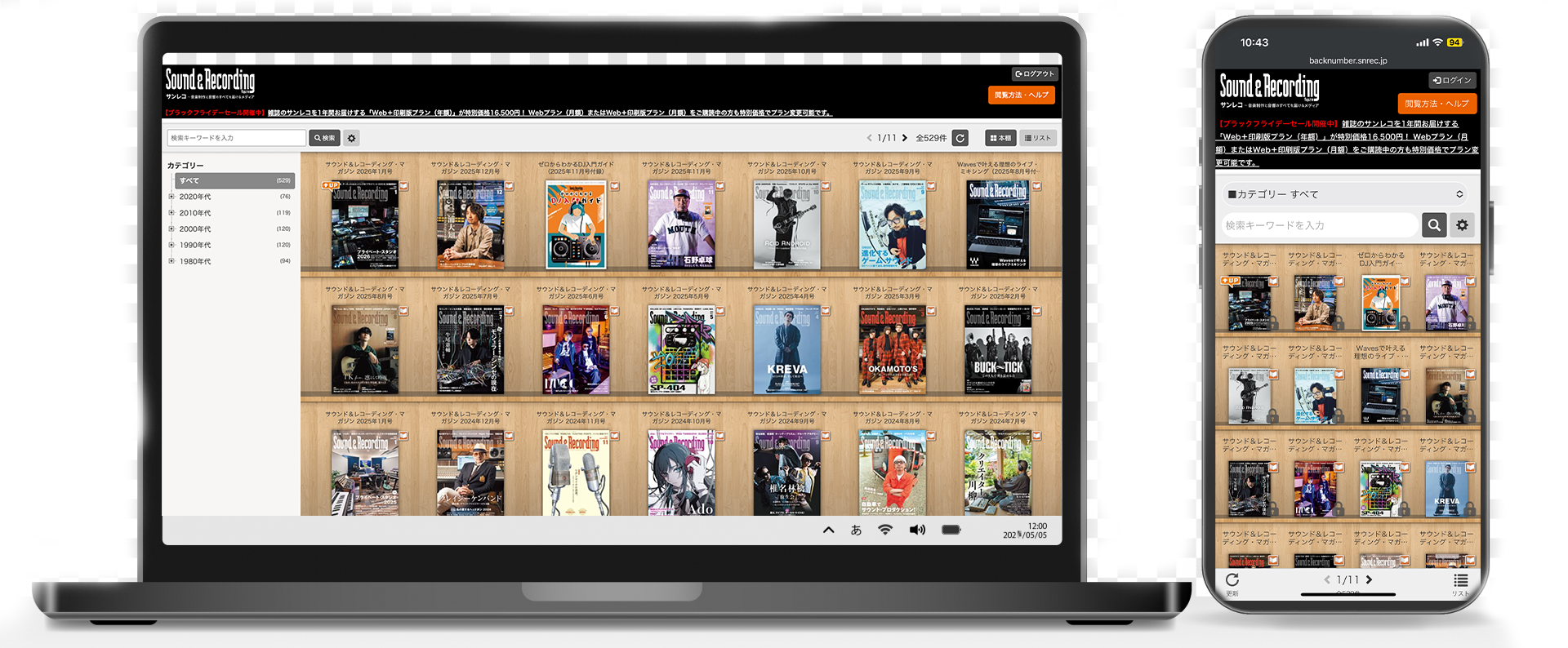
Task: Tap the 更新 refresh icon on the phone
Action: click(1232, 580)
